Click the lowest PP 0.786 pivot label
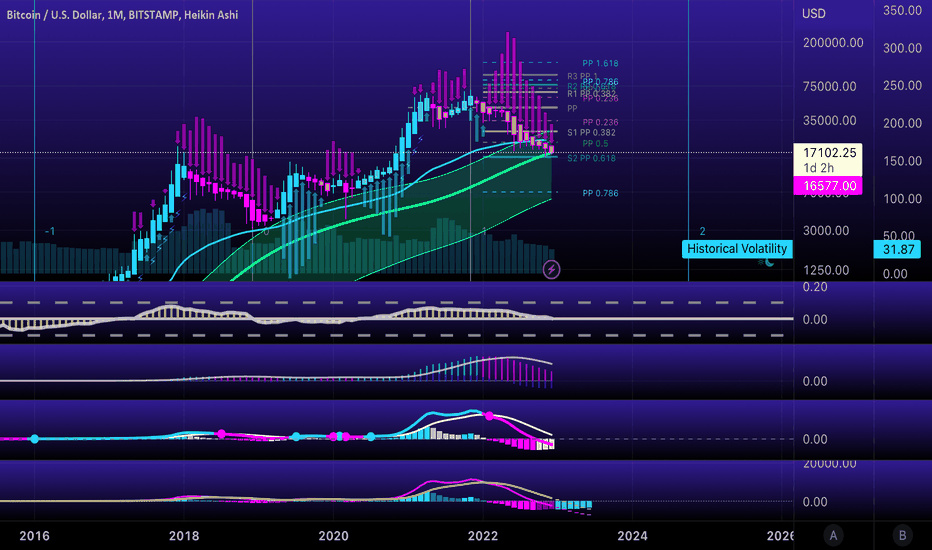932x550 pixels. click(x=600, y=193)
